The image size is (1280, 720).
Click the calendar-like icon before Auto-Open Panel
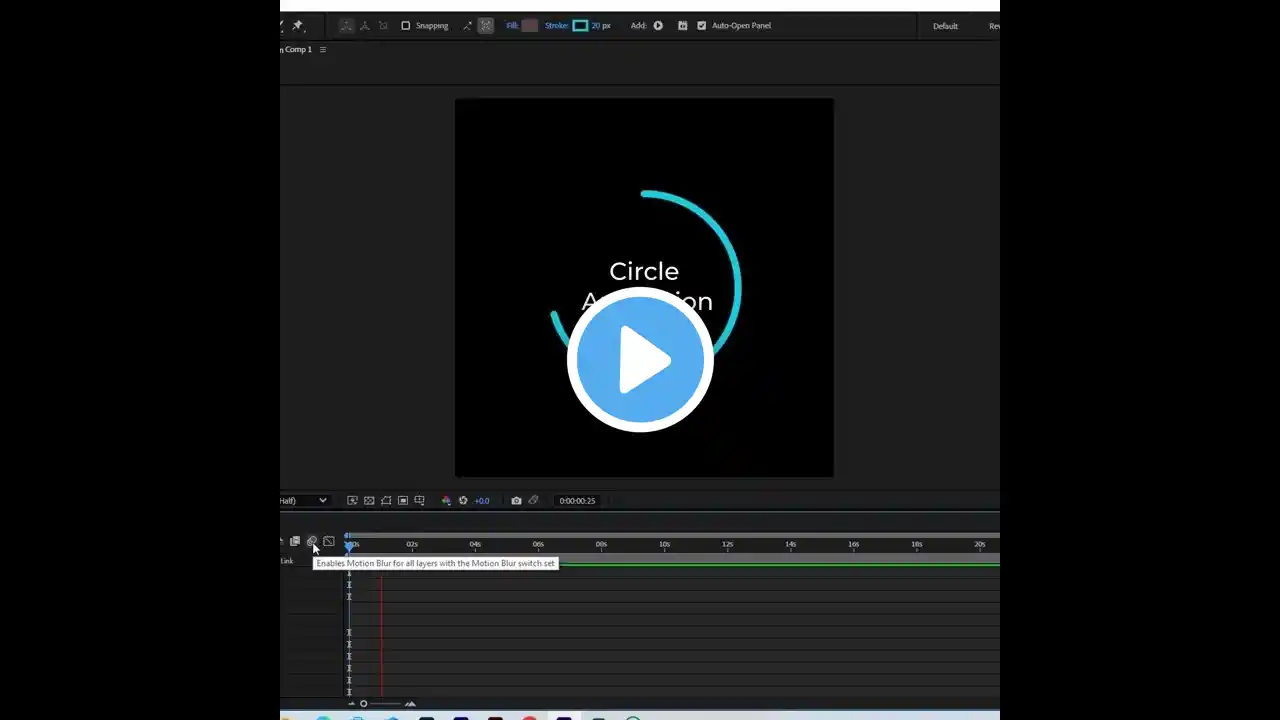click(683, 26)
